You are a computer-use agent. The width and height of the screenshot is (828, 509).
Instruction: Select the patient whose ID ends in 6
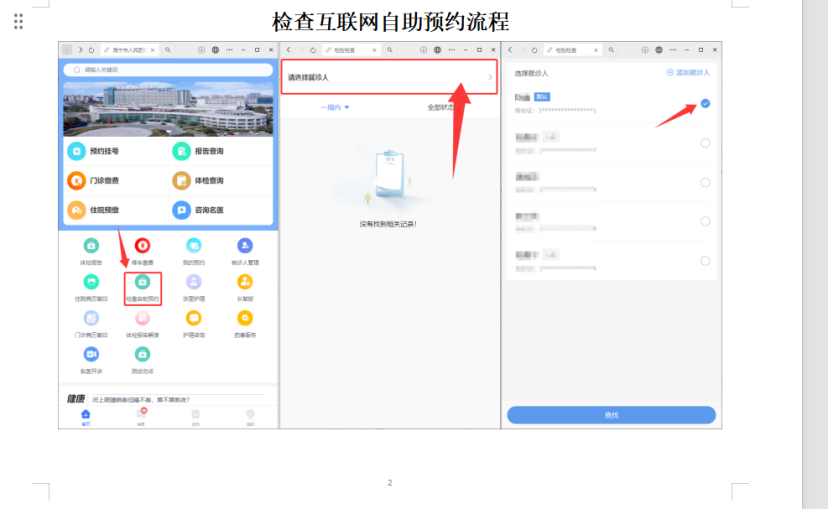pos(705,261)
